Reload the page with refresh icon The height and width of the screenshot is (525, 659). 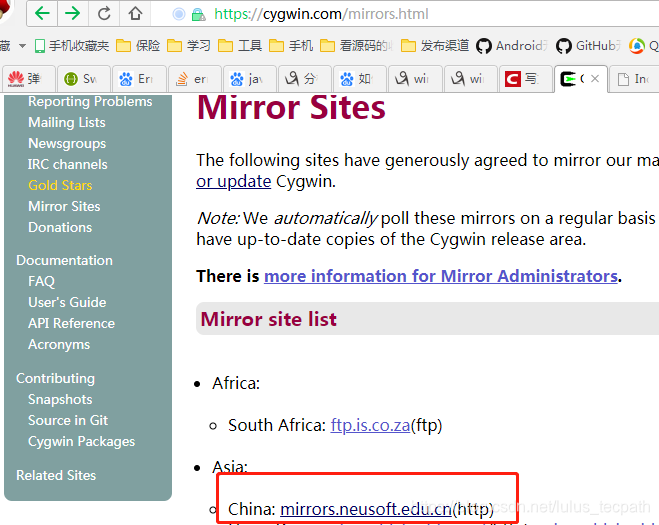point(104,14)
